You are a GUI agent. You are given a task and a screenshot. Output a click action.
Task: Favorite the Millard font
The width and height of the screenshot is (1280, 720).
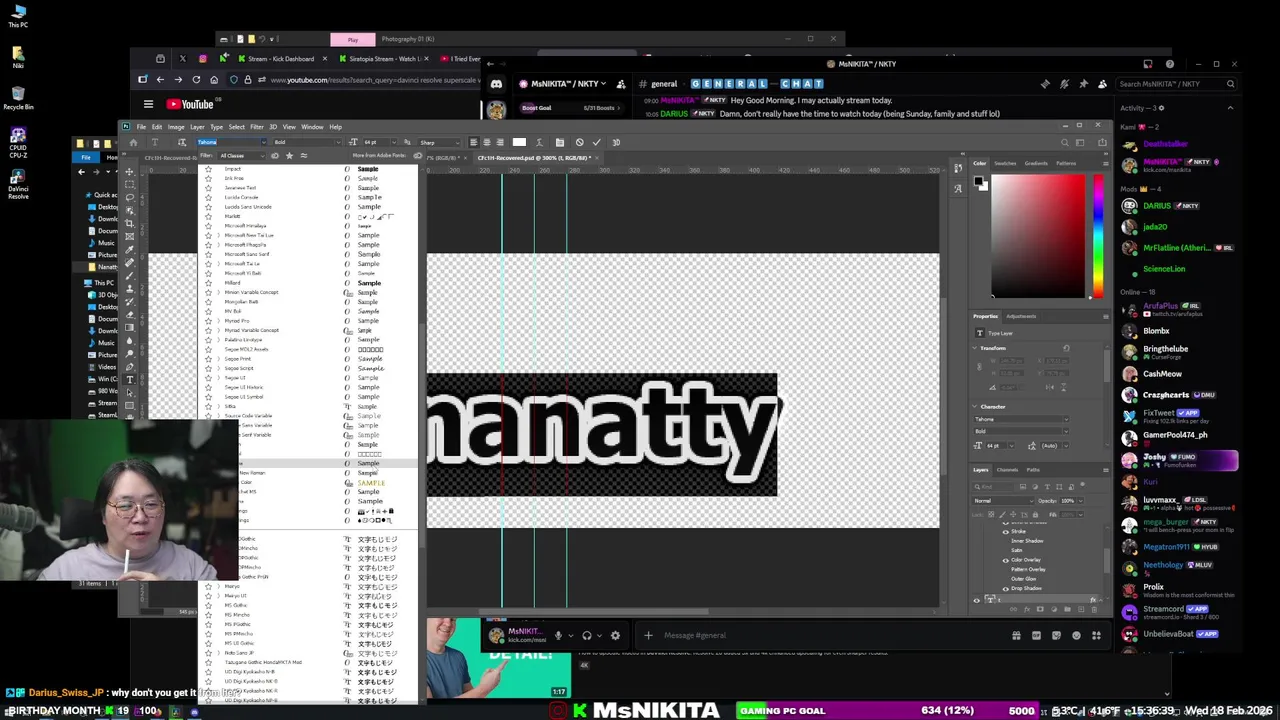coord(208,283)
